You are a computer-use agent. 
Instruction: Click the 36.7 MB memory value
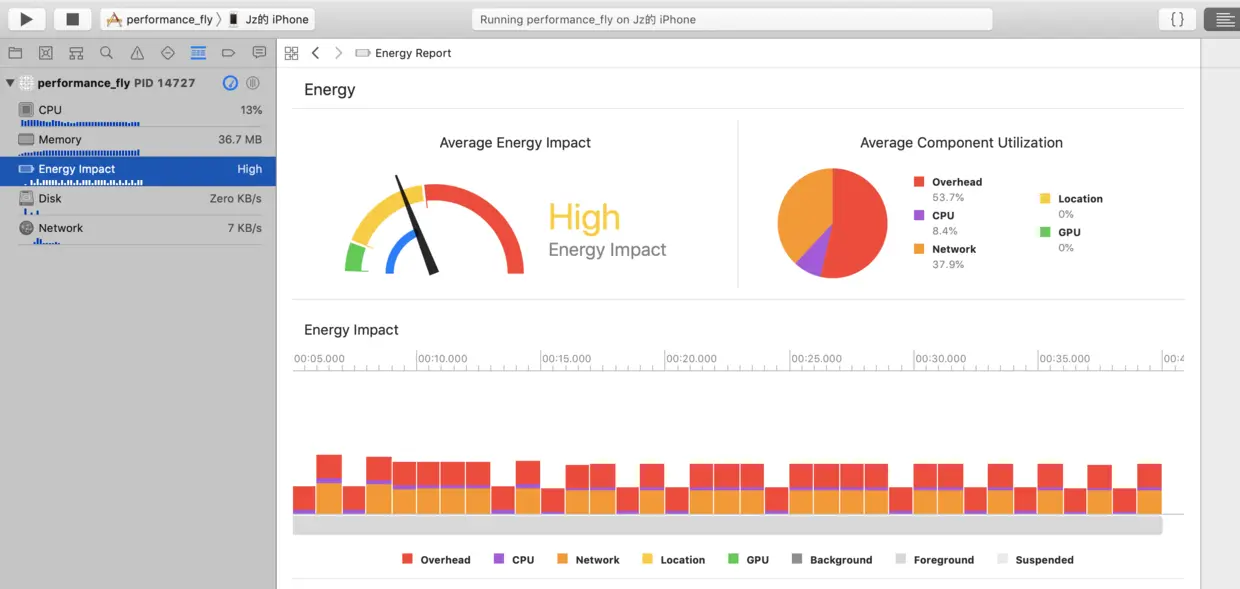(x=240, y=140)
